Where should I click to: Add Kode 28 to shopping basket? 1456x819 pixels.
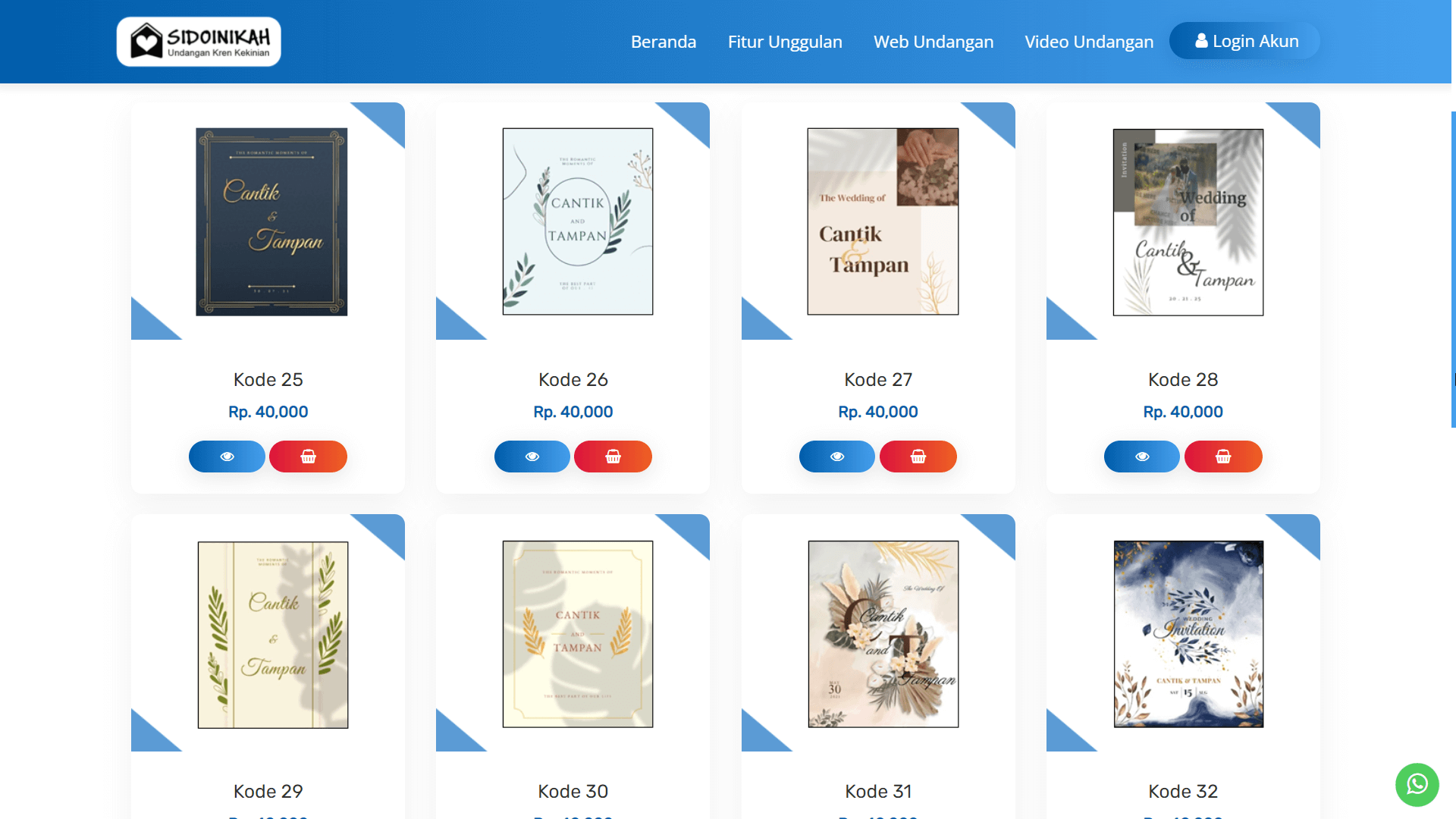click(1223, 457)
